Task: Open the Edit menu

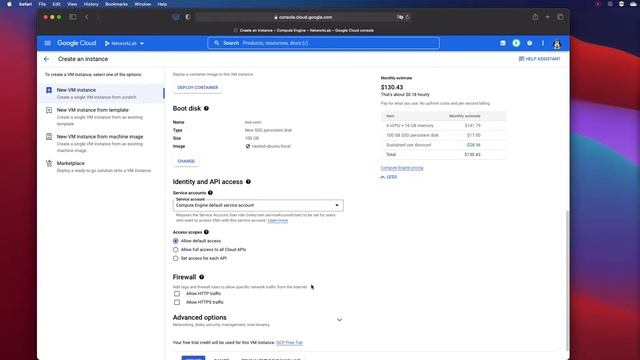Action: pyautogui.click(x=56, y=4)
